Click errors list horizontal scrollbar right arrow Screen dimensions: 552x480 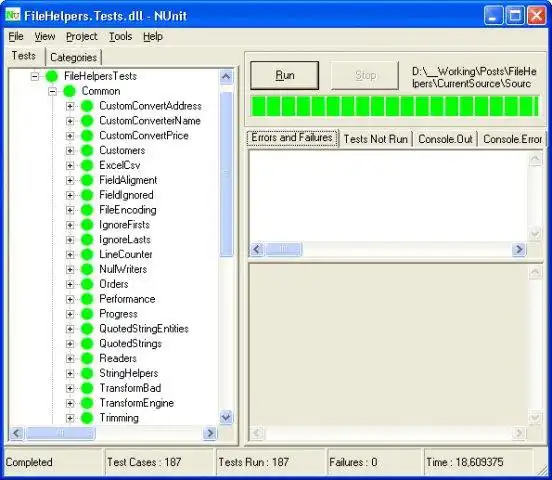point(519,249)
